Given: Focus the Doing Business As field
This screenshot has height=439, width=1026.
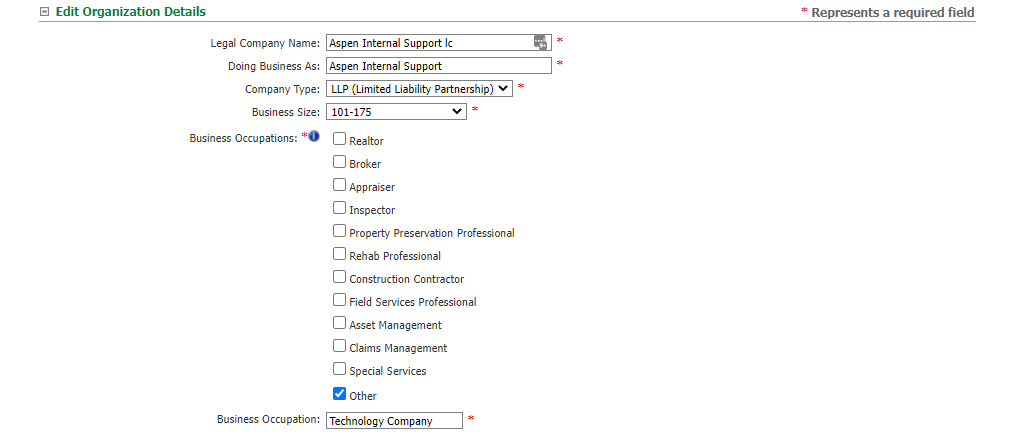Looking at the screenshot, I should click(438, 65).
